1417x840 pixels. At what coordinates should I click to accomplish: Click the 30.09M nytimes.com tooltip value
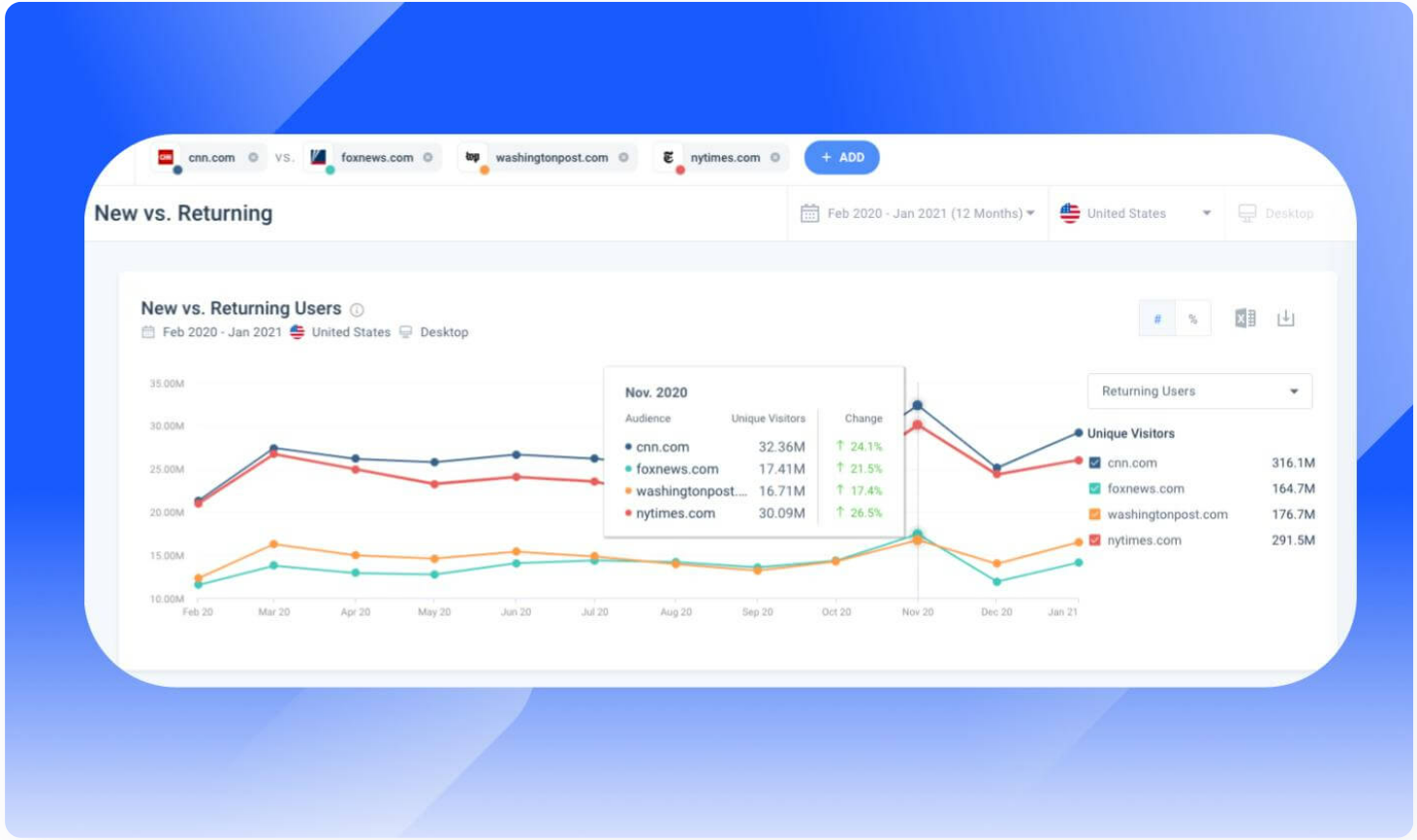(x=781, y=513)
